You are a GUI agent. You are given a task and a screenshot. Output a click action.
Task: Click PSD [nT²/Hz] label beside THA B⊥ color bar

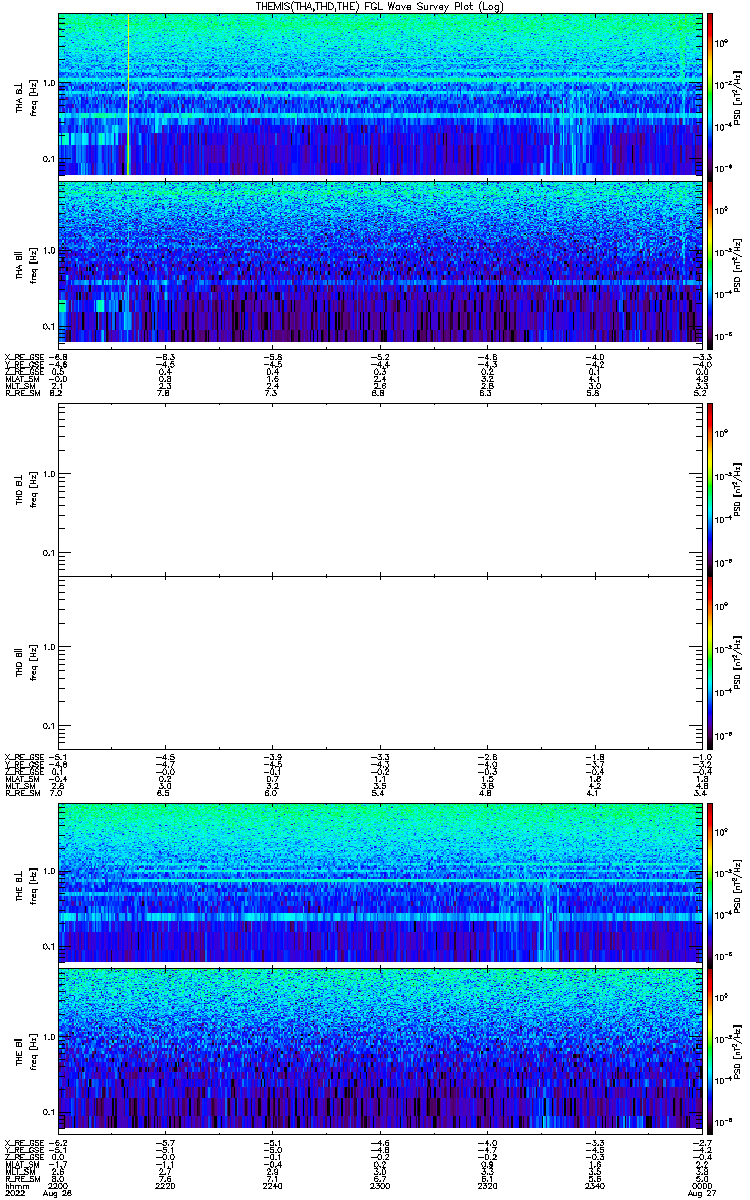click(x=738, y=95)
